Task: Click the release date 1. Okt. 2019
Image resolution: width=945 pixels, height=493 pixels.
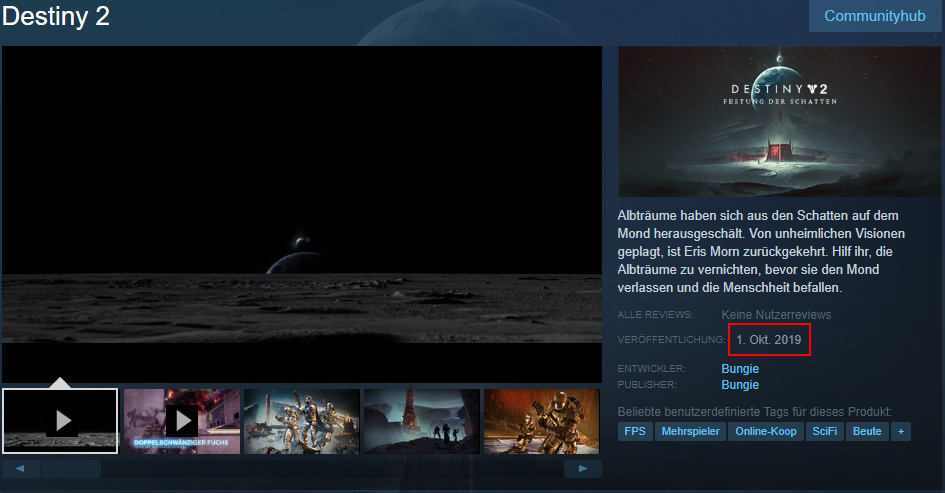Action: tap(769, 339)
